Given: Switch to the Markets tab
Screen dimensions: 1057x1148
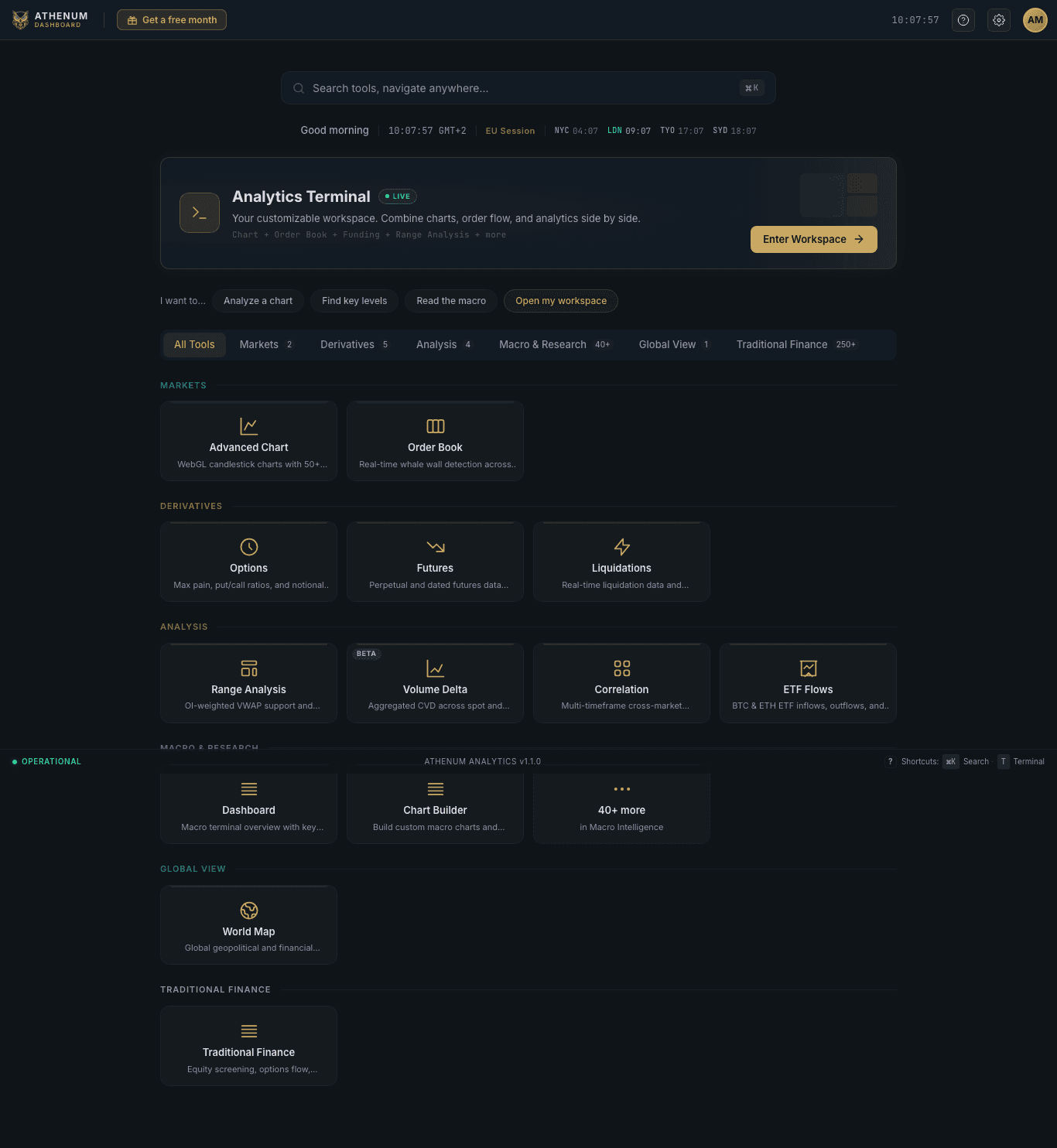Looking at the screenshot, I should [x=266, y=345].
